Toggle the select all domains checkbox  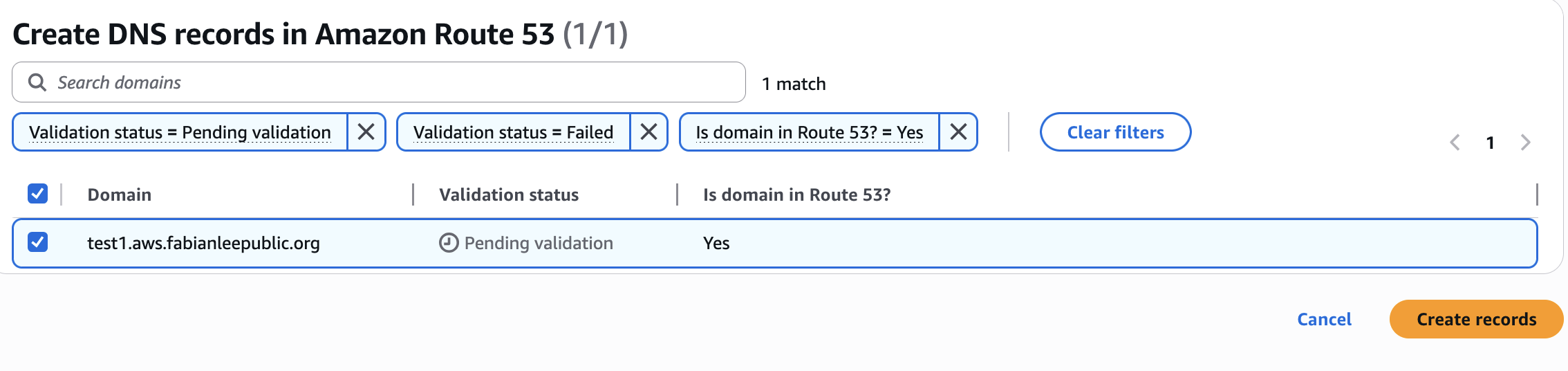click(38, 194)
